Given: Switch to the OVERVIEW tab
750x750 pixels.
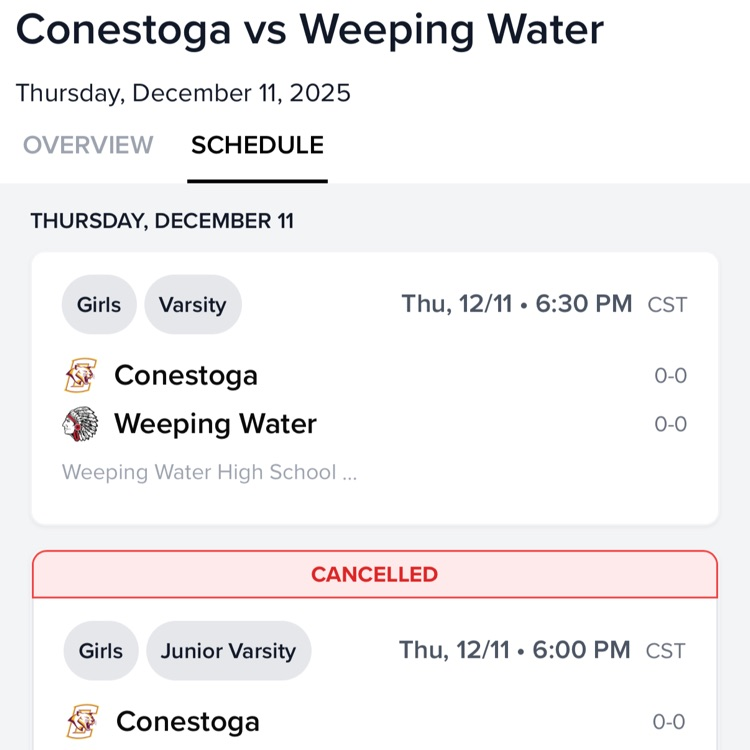Looking at the screenshot, I should click(x=88, y=145).
